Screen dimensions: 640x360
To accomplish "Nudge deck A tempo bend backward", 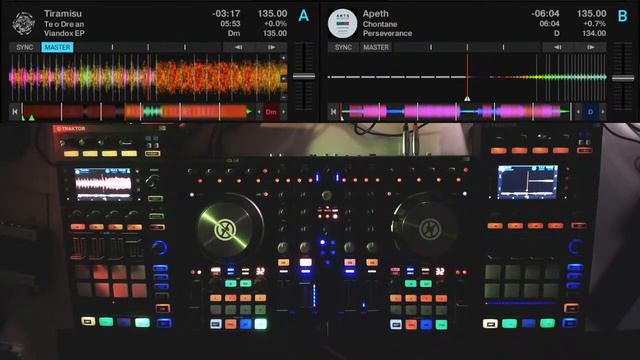I will pyautogui.click(x=239, y=47).
